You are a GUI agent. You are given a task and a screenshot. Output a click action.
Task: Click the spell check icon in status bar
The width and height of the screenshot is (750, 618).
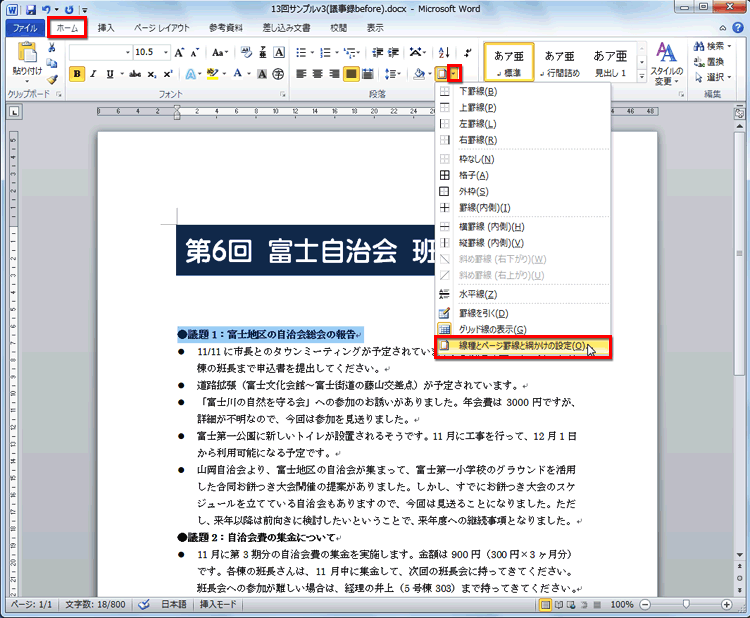point(144,605)
